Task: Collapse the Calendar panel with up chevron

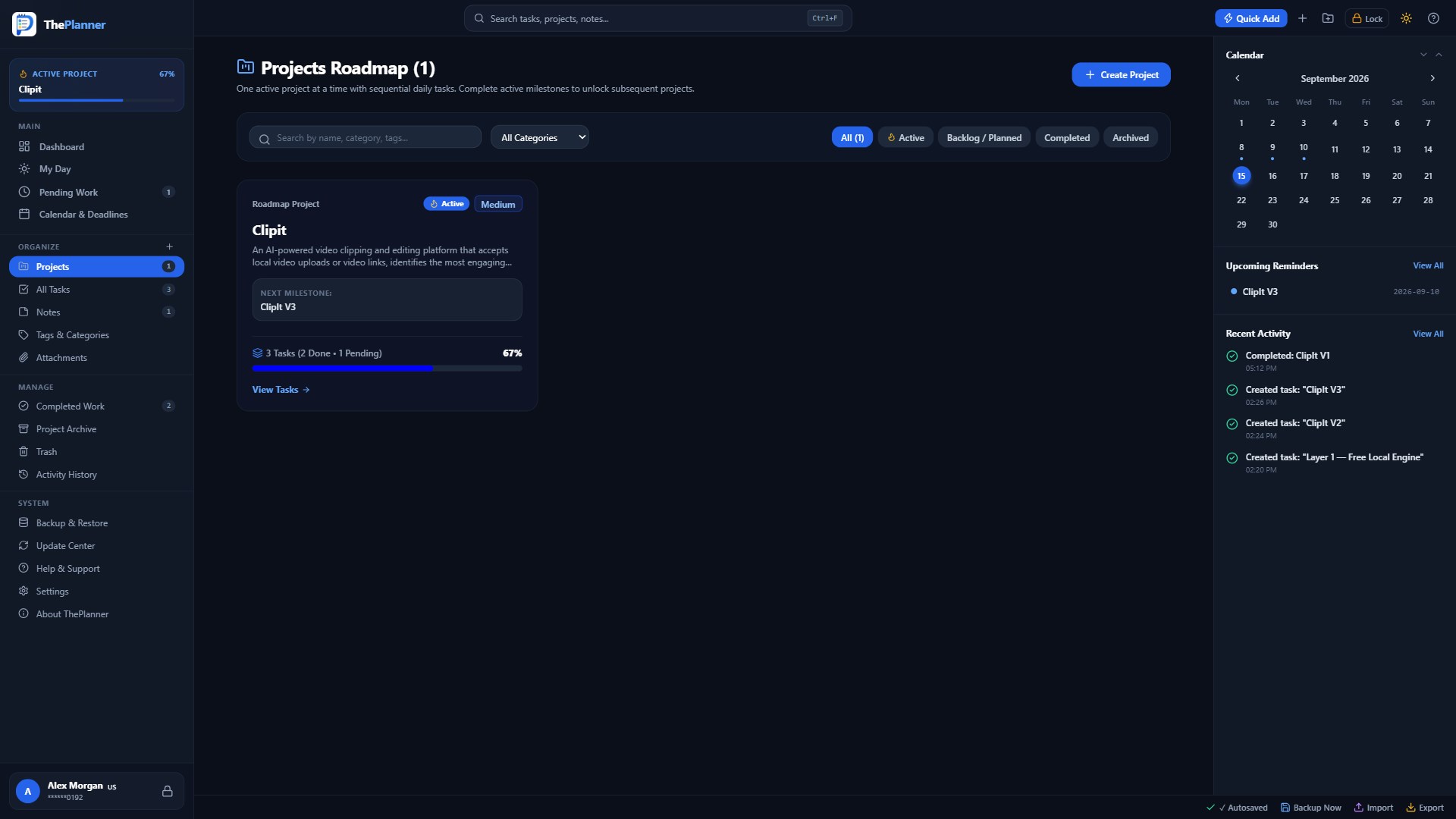Action: [1439, 55]
